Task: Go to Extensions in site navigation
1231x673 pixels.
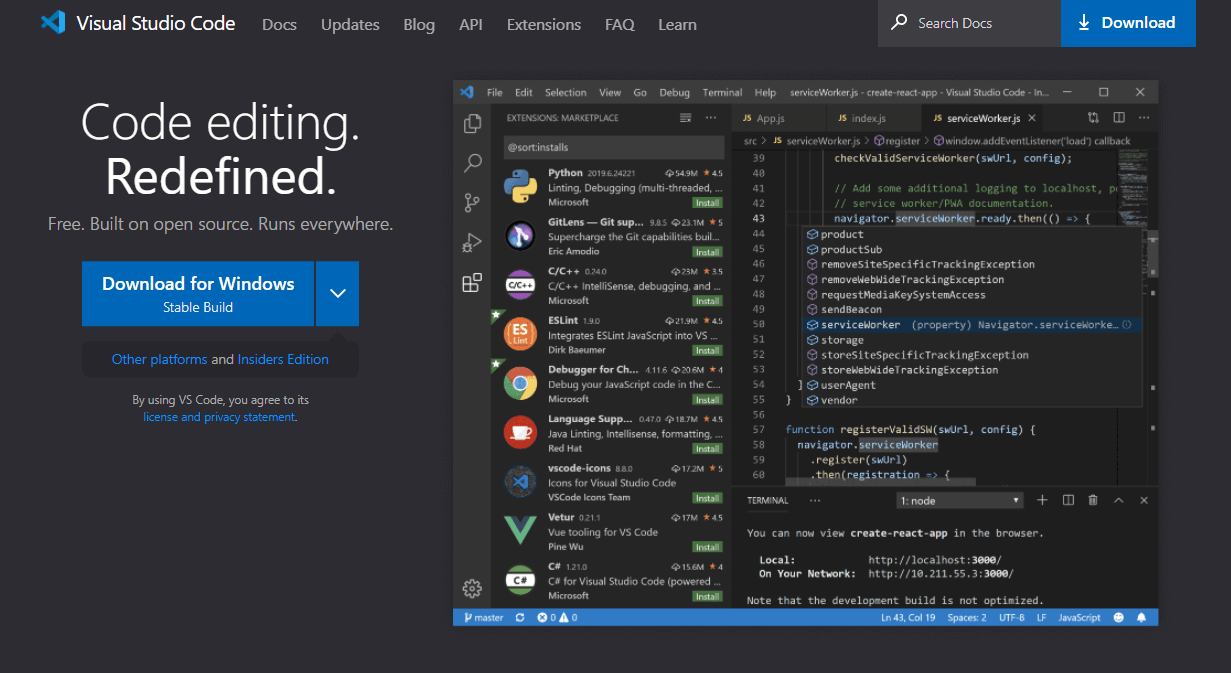Action: tap(544, 24)
